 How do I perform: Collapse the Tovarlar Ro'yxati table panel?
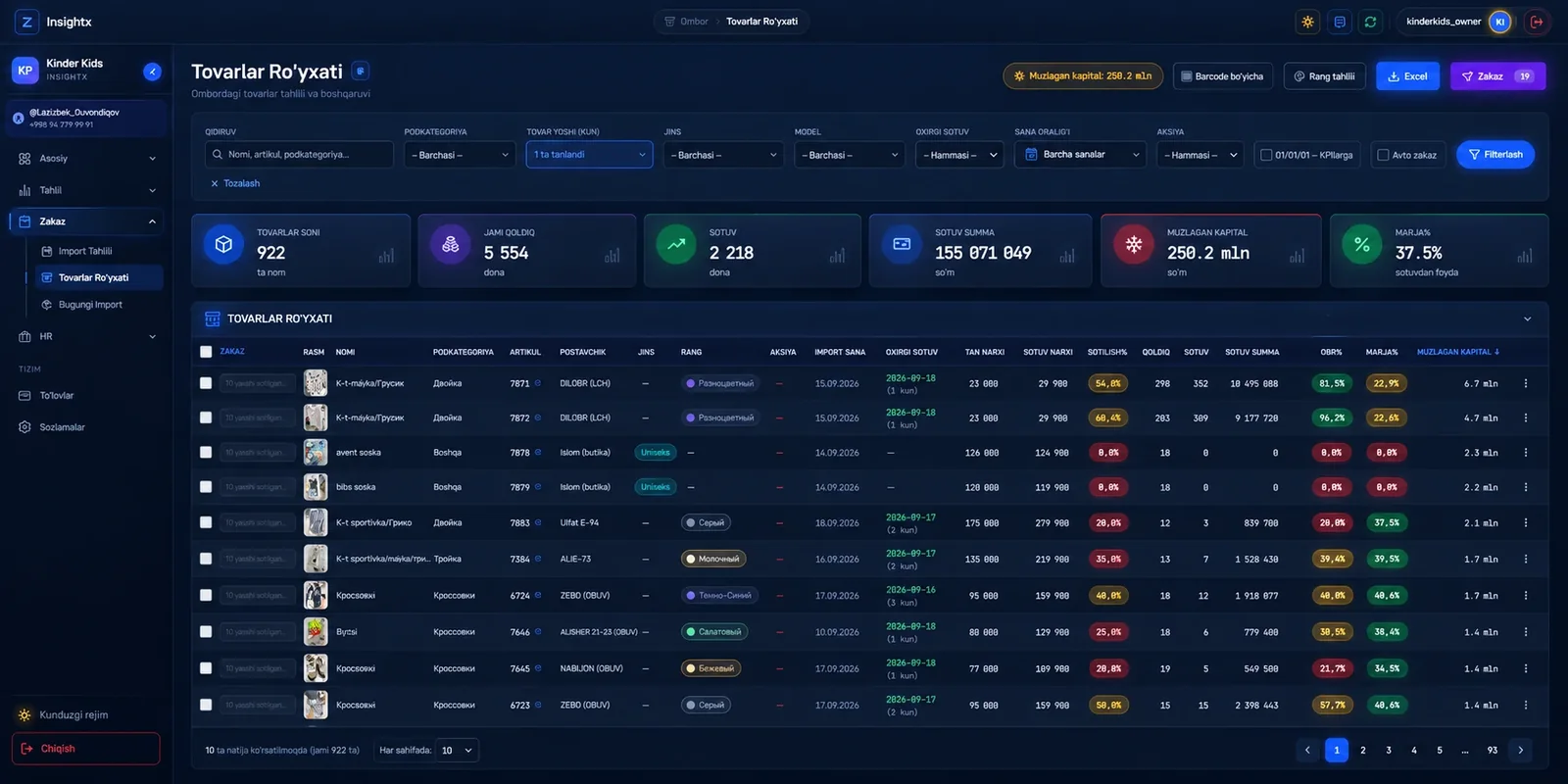[1527, 318]
